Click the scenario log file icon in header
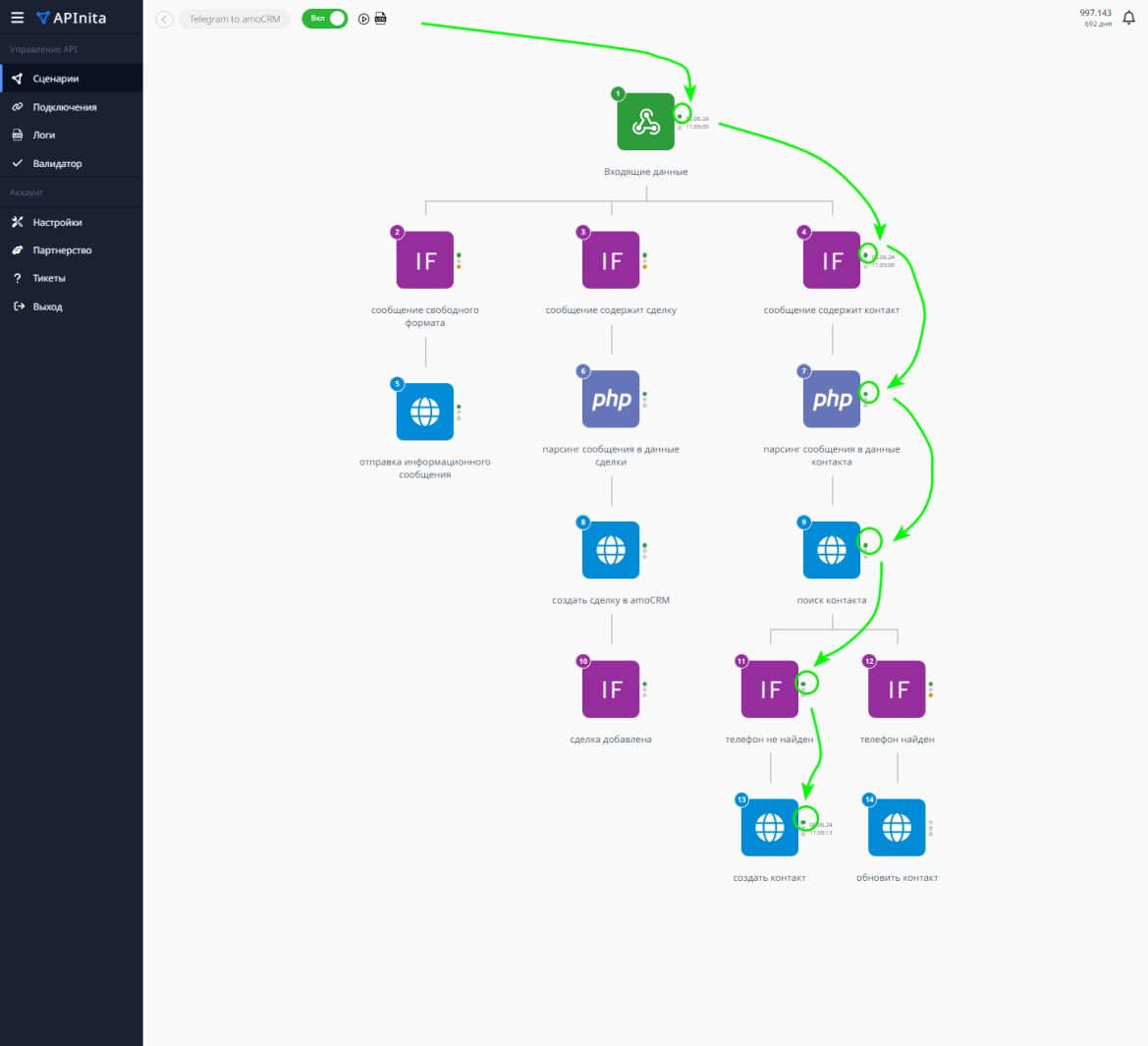 [380, 19]
